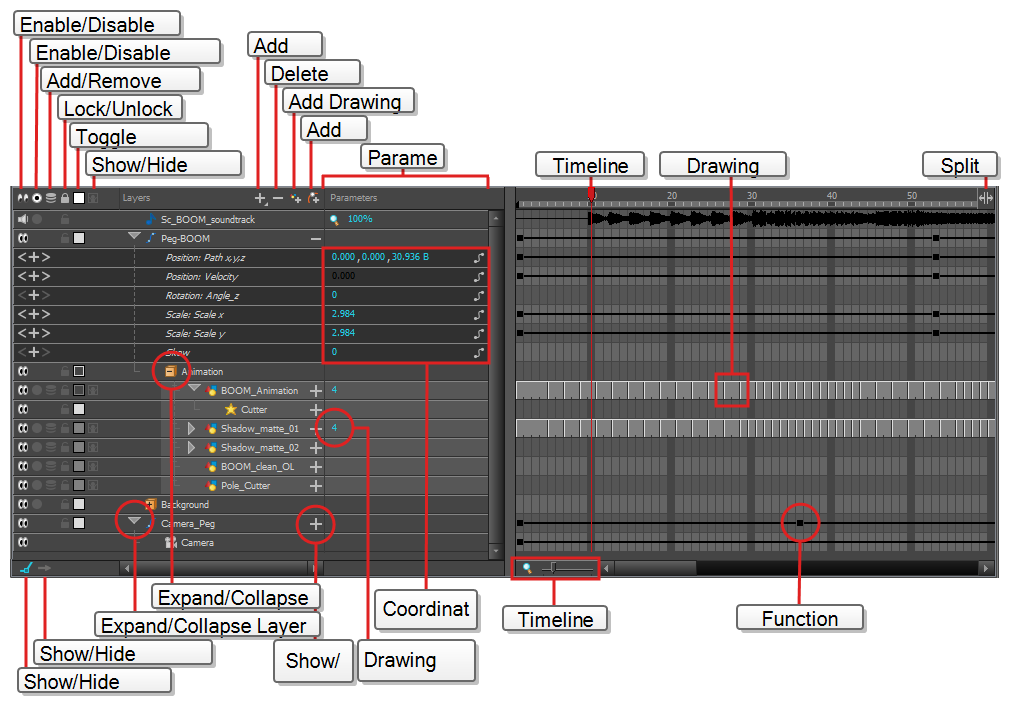This screenshot has width=1009, height=708.
Task: Click the Delete Layers minus button
Action: 278,199
